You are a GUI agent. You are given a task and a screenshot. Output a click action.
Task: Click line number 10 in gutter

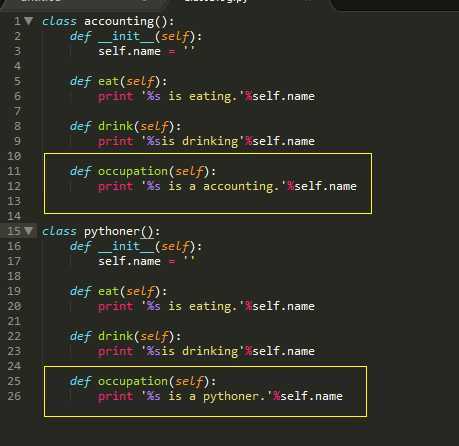[14, 156]
